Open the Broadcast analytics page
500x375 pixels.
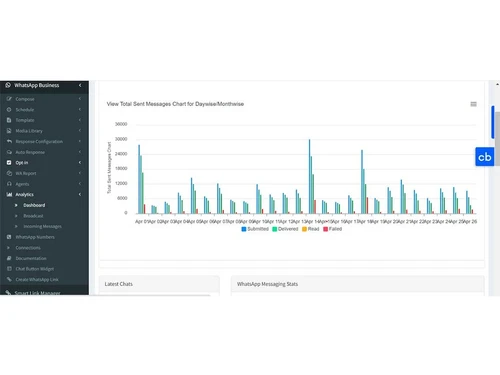tap(33, 216)
